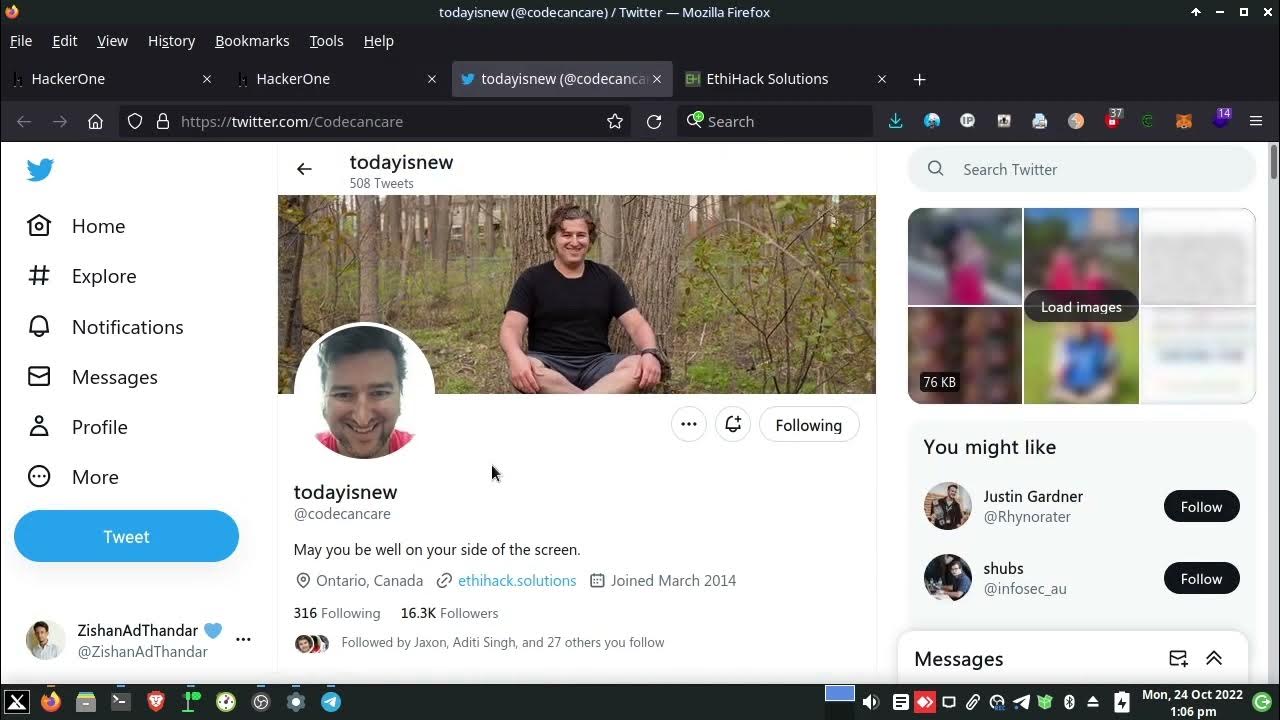The height and width of the screenshot is (720, 1280).
Task: Open the Bluetooth tray icon
Action: 1069,702
